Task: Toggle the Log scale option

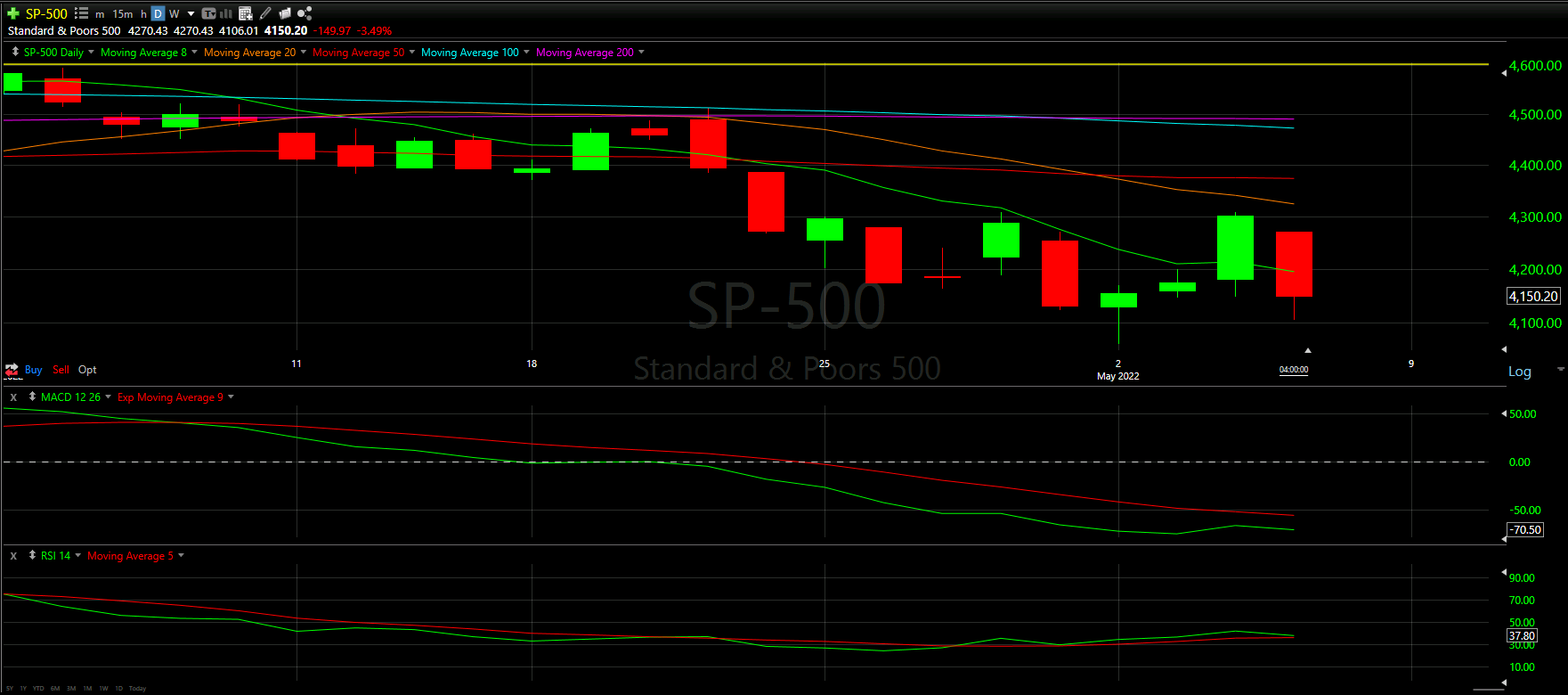Action: 1520,372
